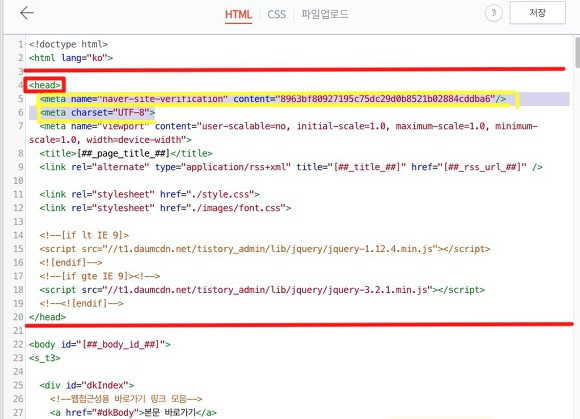Click the href="#dkBody" 본문 바로가기 line

coord(134,412)
